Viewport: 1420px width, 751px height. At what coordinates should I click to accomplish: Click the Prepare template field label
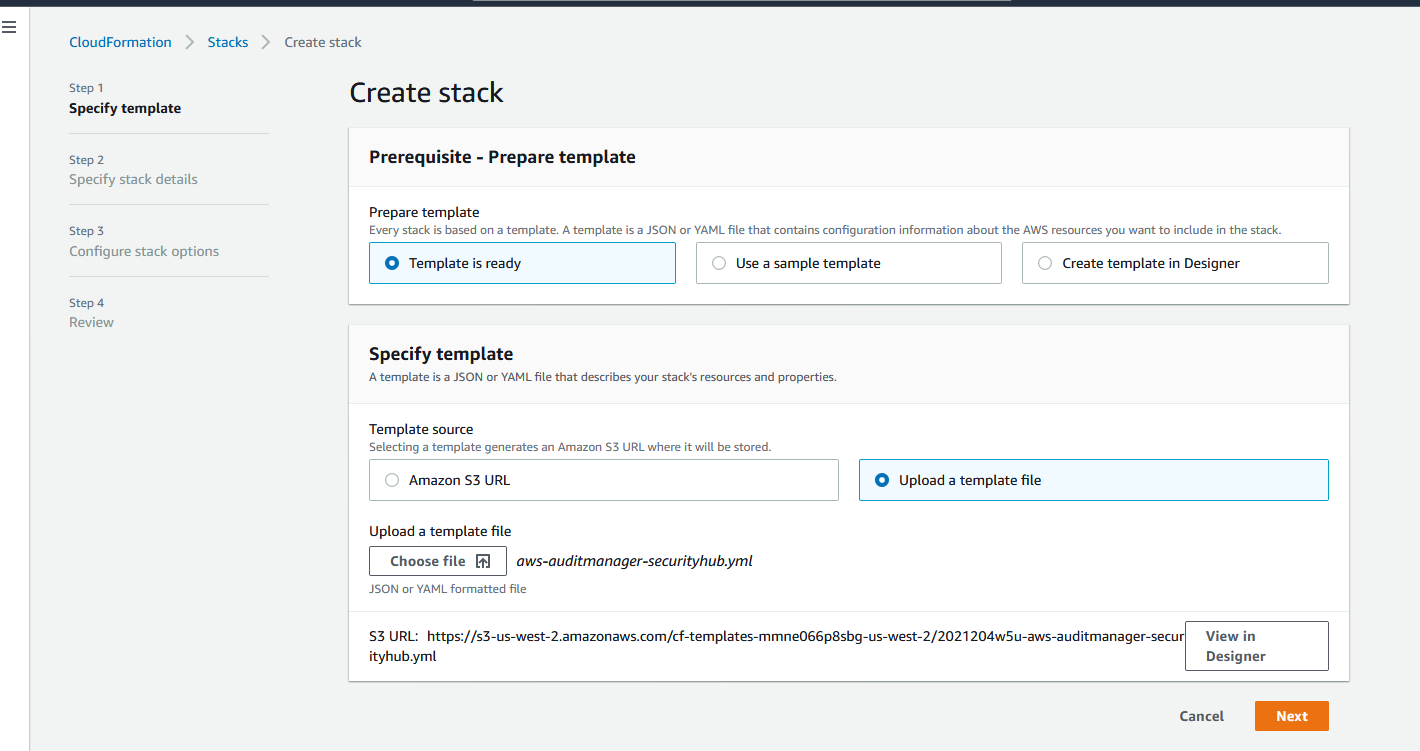coord(424,212)
